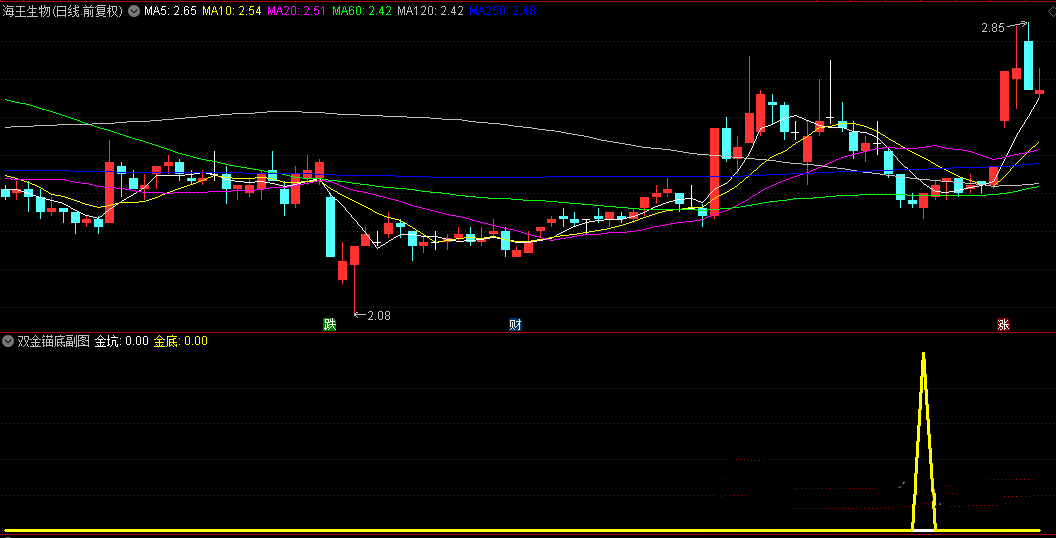
Task: Click the 海王生物(日线,前复权) stock title
Action: [63, 11]
